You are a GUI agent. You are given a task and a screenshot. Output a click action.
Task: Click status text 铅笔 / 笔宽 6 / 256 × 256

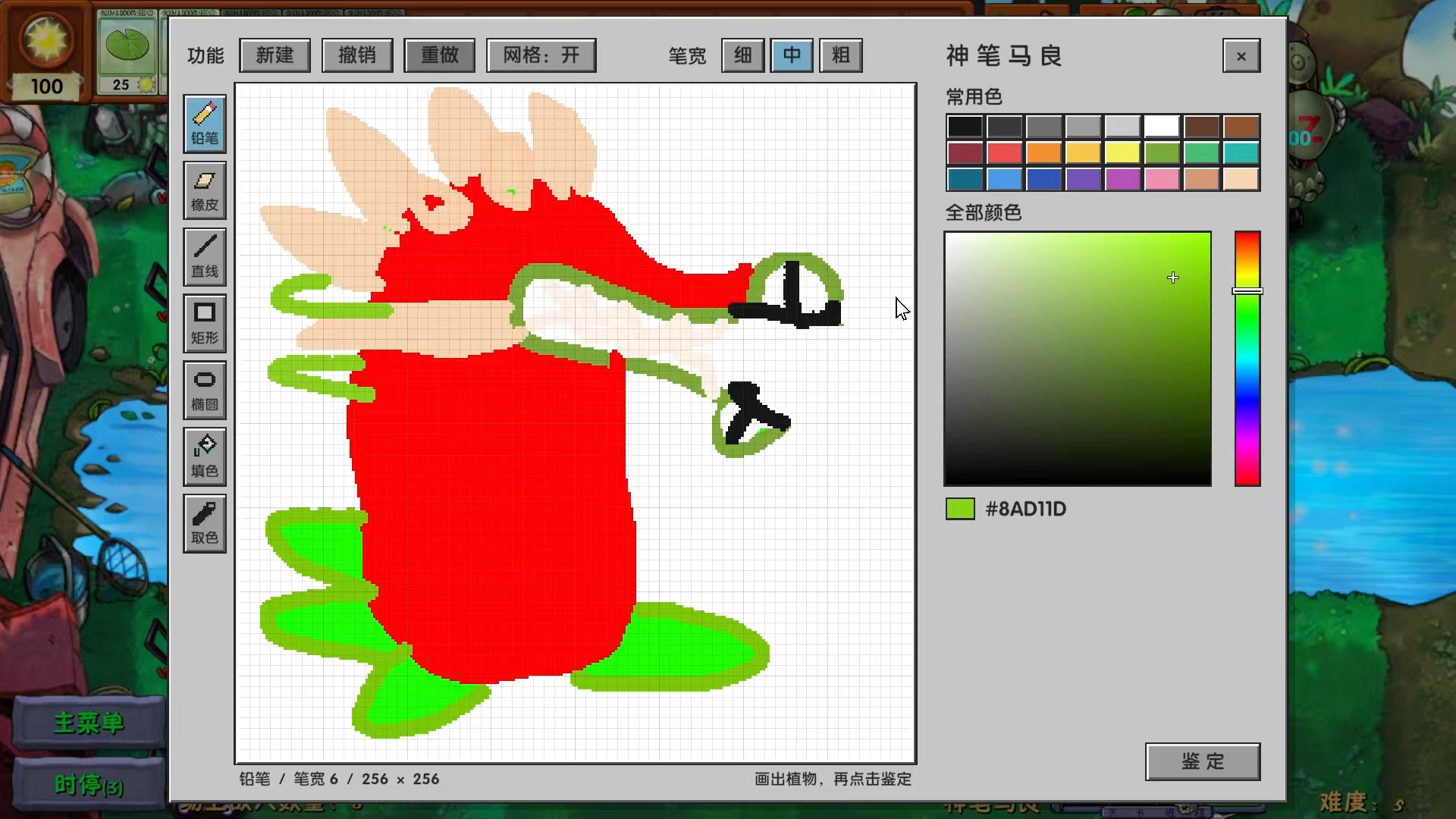pos(339,779)
